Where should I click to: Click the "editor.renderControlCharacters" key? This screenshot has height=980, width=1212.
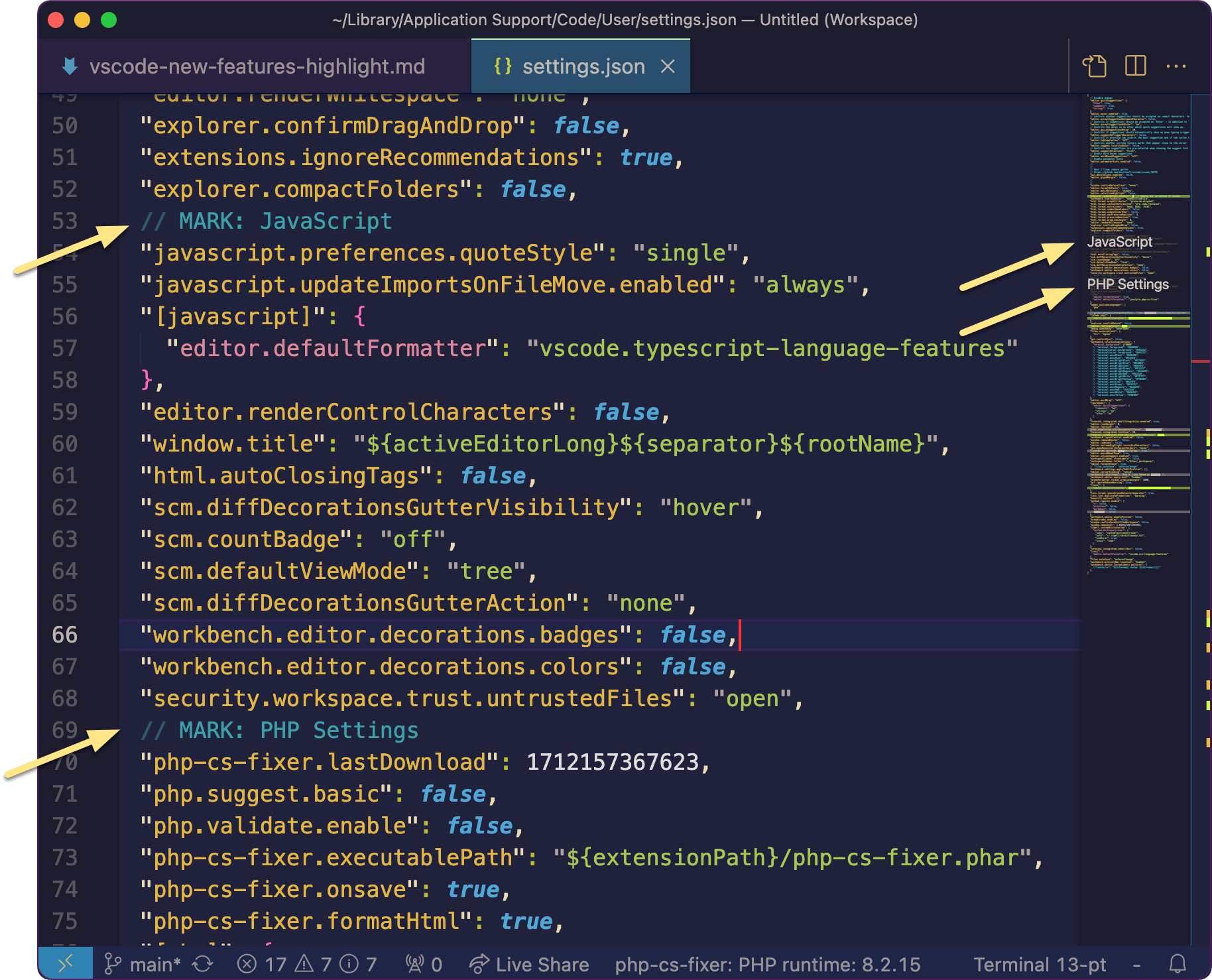pos(353,412)
